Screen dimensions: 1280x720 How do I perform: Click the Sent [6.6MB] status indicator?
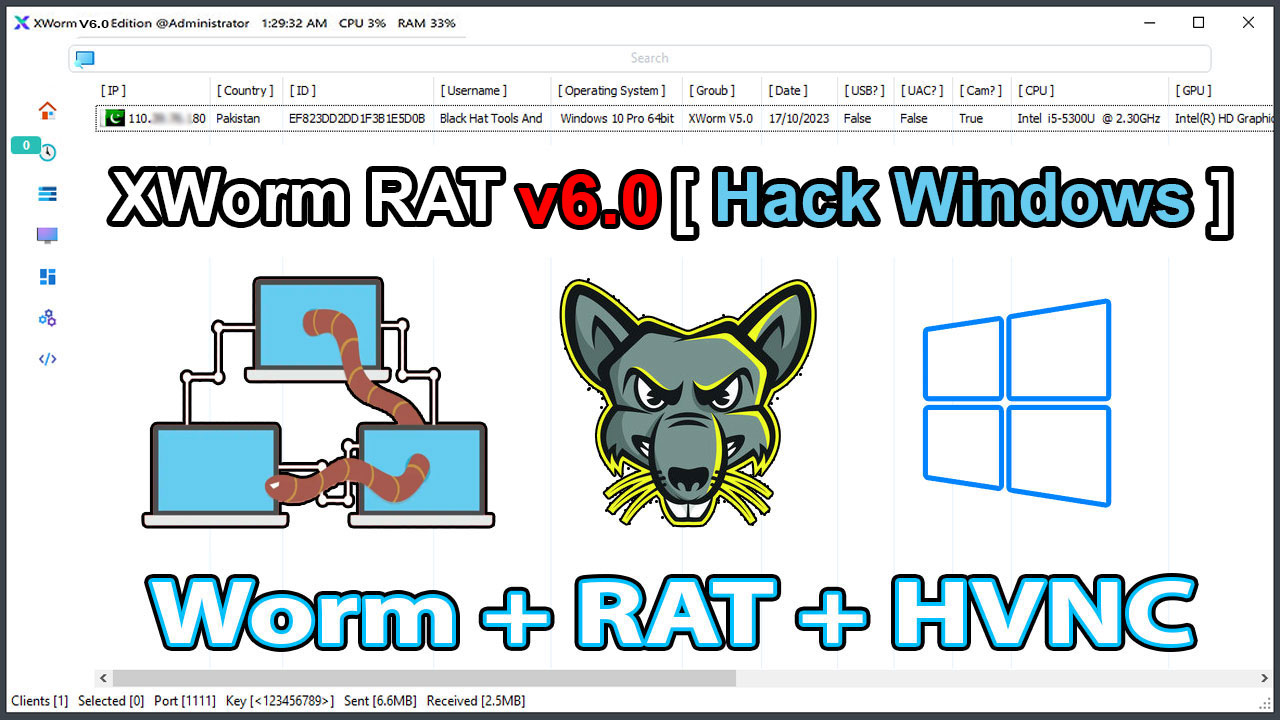380,700
